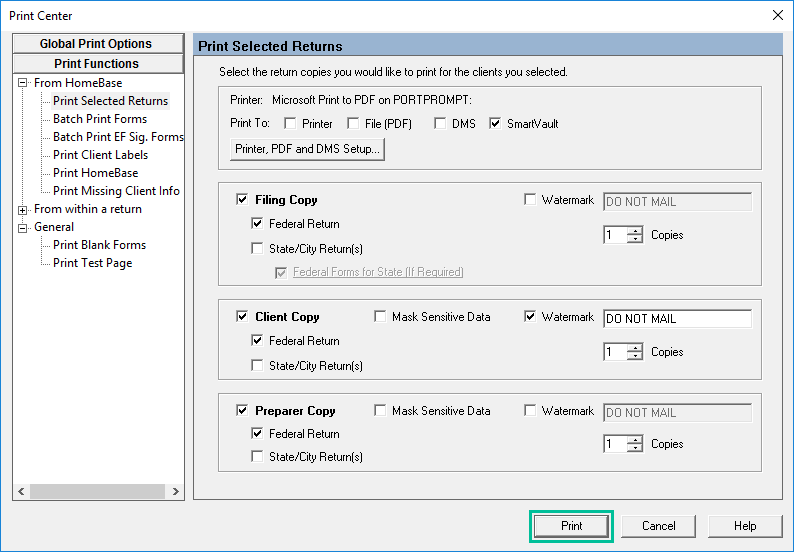Toggle Federal Forms for State checkbox
Image resolution: width=794 pixels, height=552 pixels.
(x=281, y=273)
